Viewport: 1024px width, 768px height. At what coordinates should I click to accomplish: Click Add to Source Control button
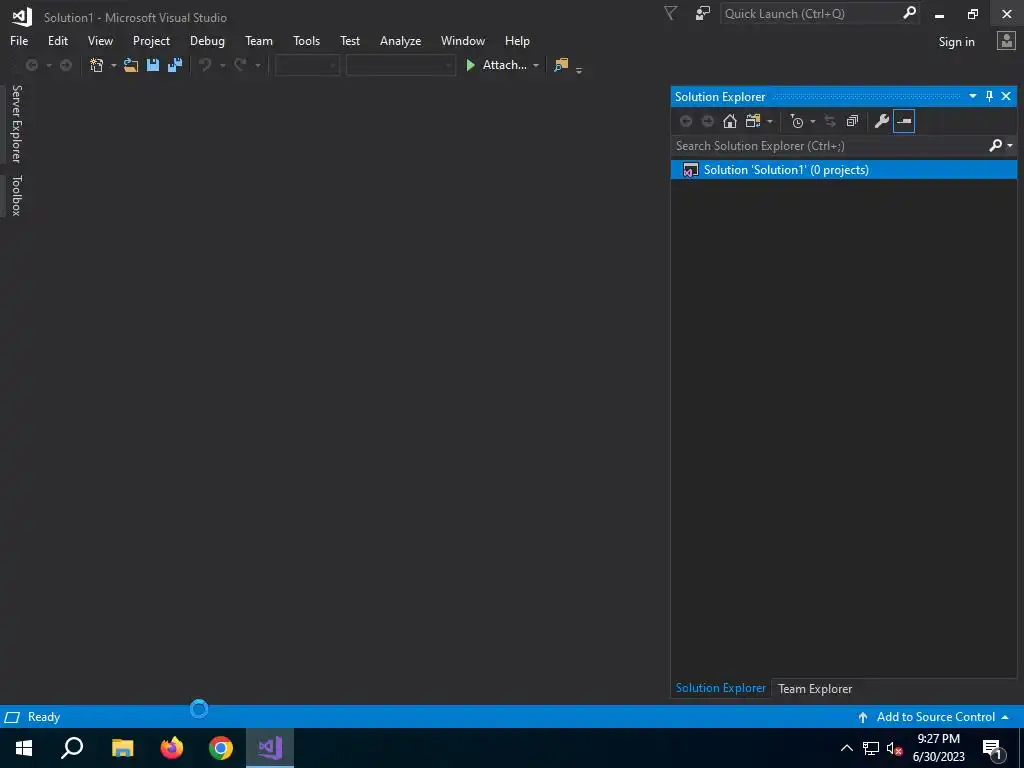935,716
